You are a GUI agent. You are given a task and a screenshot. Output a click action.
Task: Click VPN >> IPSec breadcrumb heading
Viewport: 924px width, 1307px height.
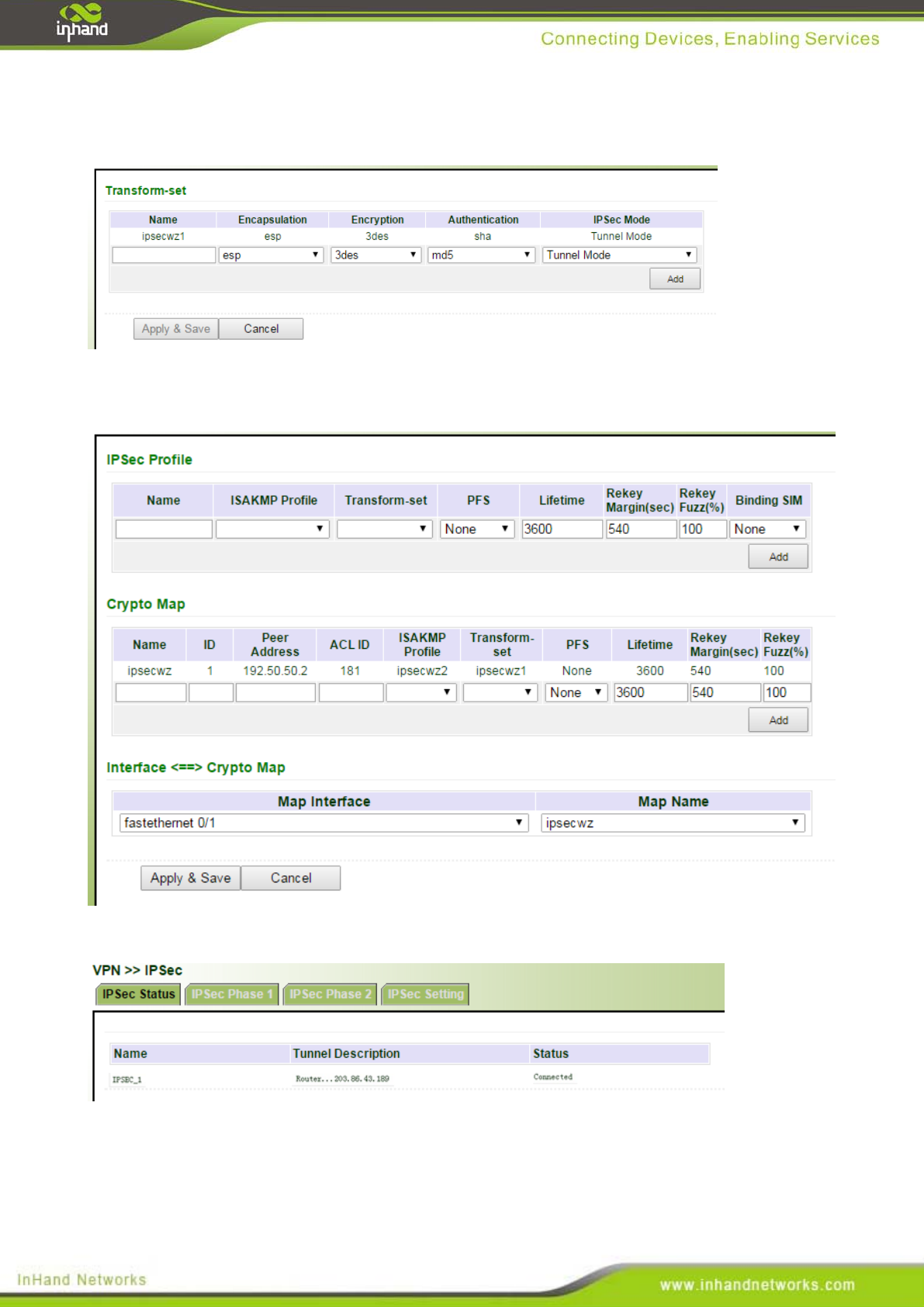tap(137, 970)
